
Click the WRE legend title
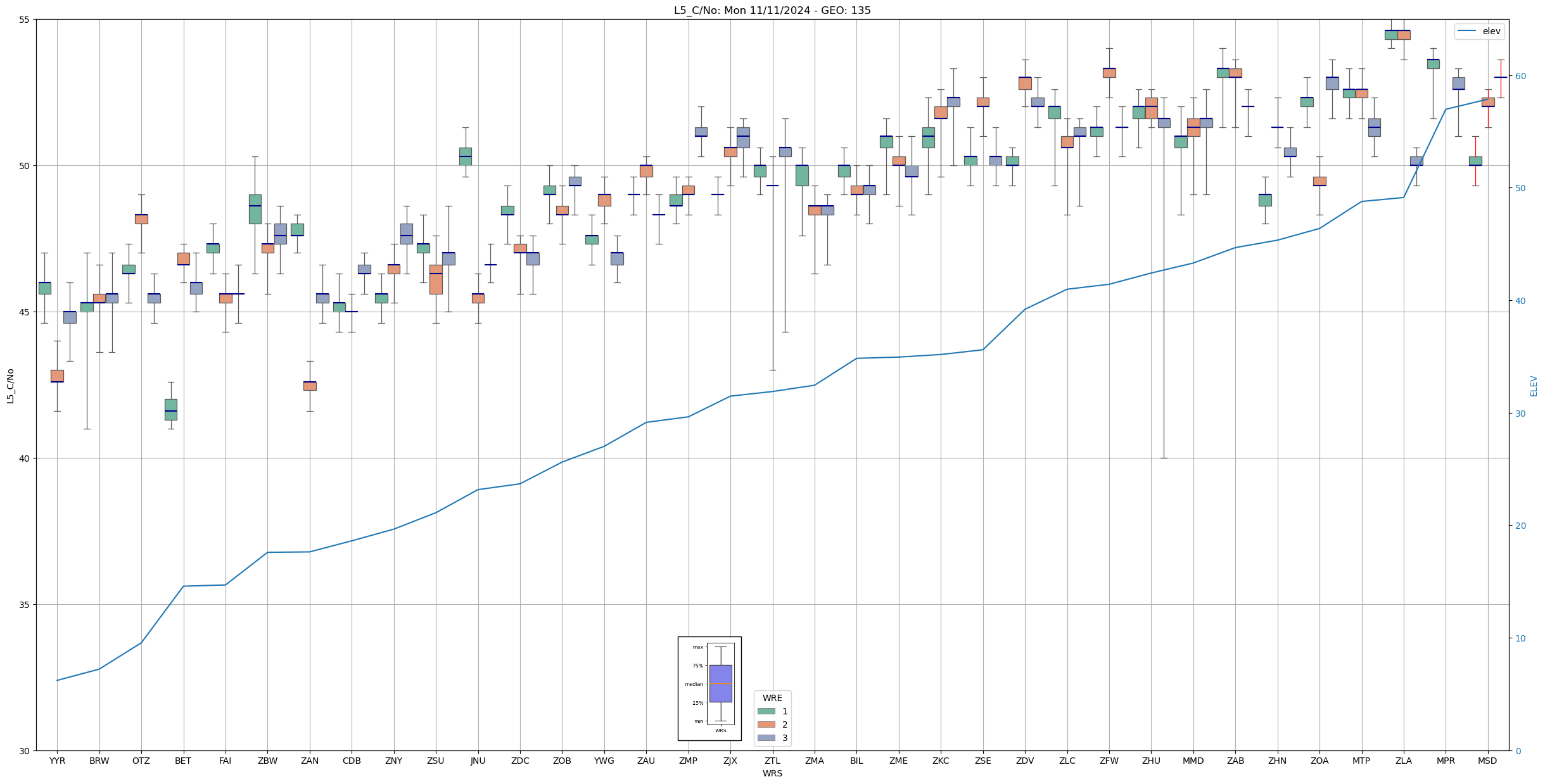pyautogui.click(x=772, y=698)
